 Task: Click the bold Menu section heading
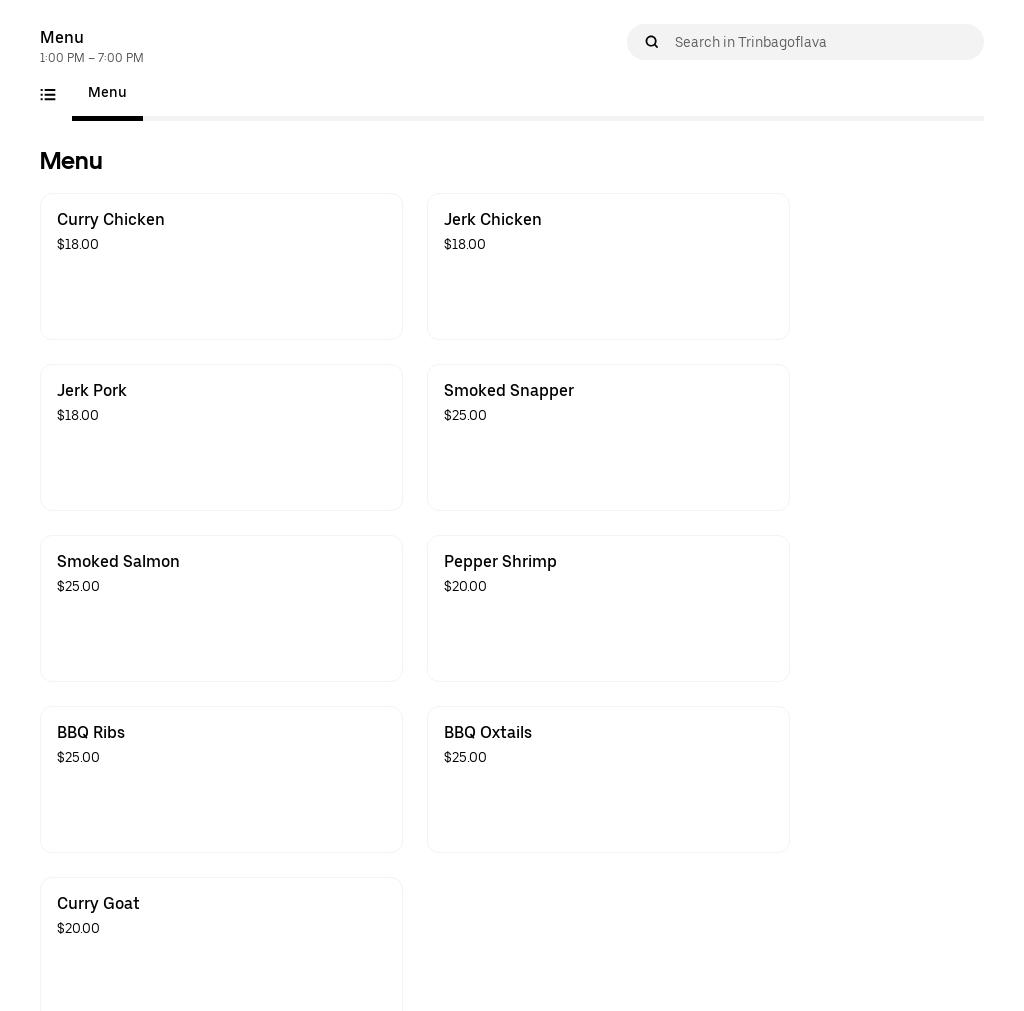click(71, 161)
